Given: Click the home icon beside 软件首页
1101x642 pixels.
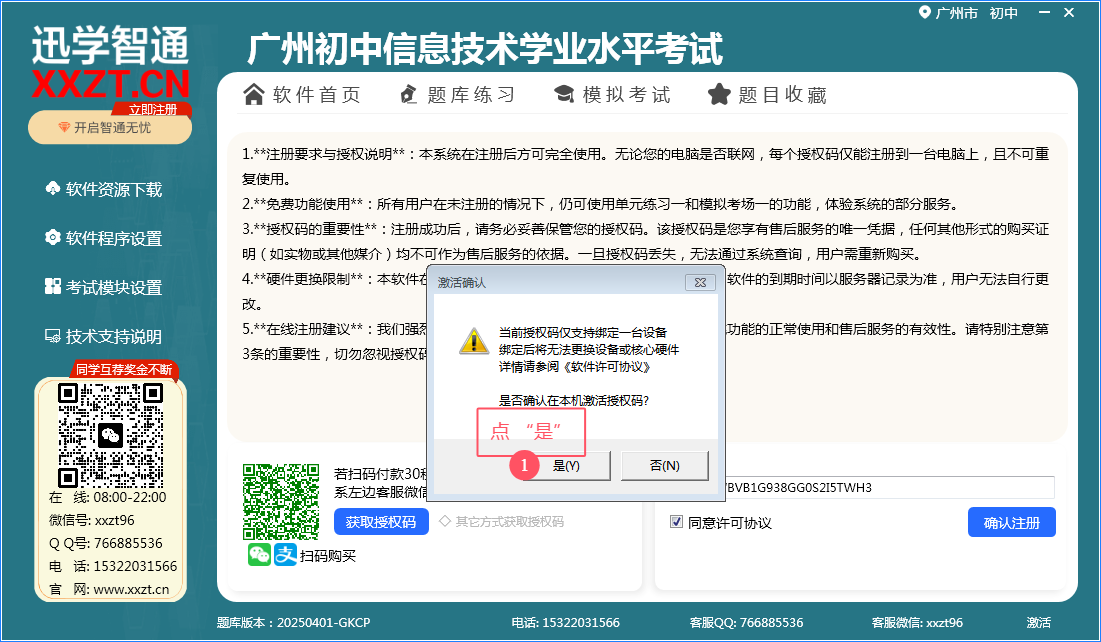Looking at the screenshot, I should (x=253, y=94).
